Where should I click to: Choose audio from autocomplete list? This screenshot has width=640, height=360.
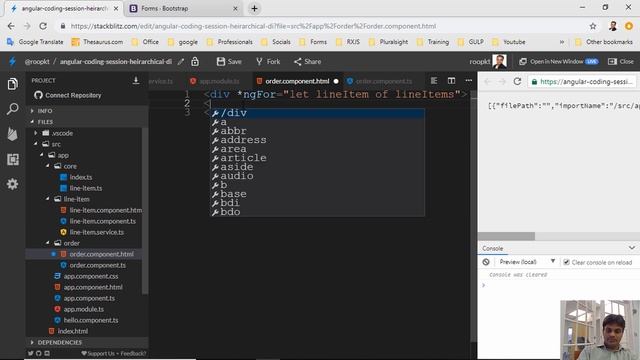317,176
